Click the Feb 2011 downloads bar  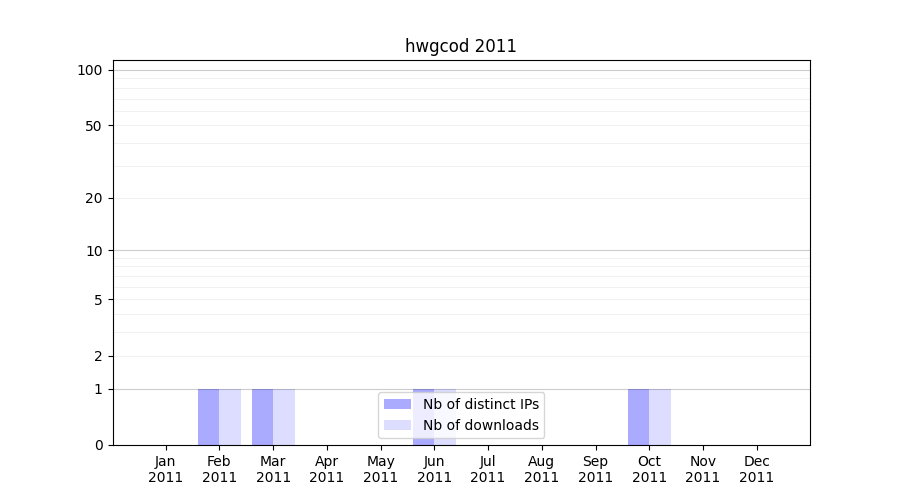tap(230, 417)
